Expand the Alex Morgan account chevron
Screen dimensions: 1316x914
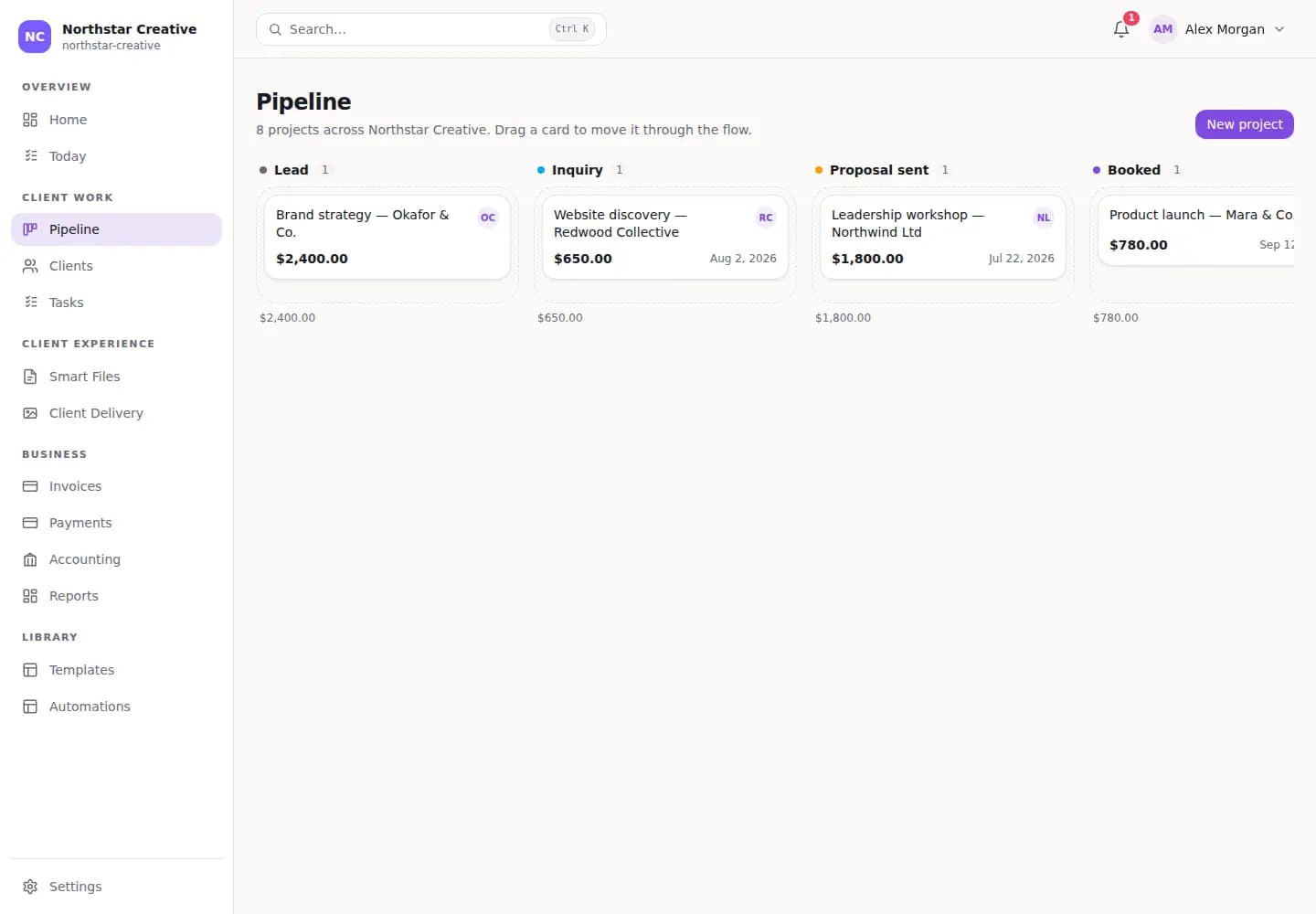click(x=1279, y=29)
